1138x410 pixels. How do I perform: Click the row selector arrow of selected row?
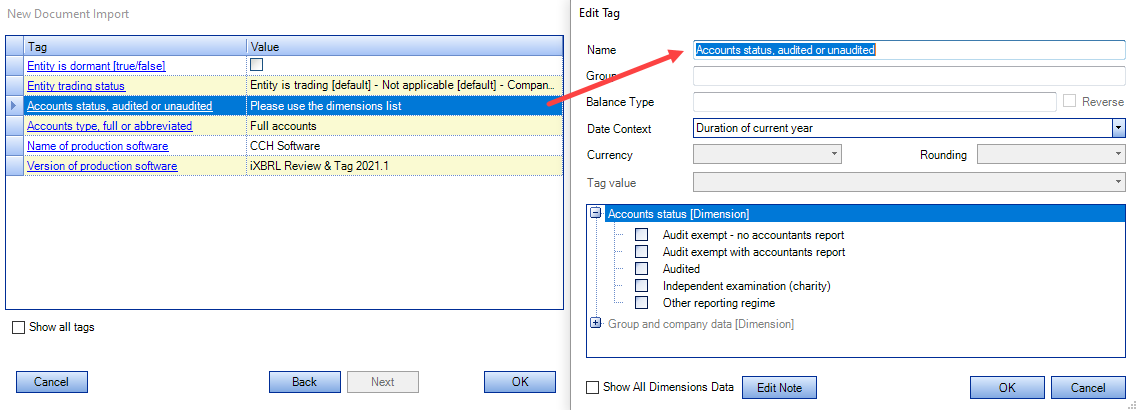[15, 106]
